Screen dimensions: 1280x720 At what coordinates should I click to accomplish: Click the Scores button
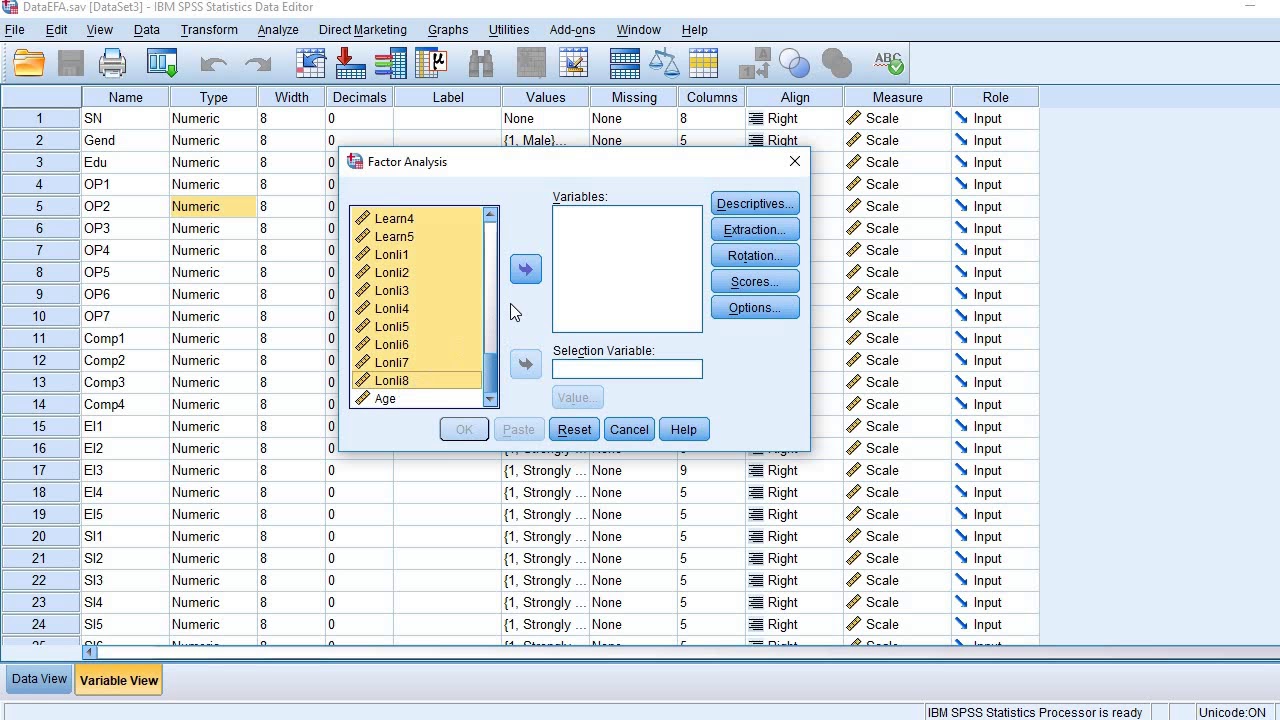(755, 282)
